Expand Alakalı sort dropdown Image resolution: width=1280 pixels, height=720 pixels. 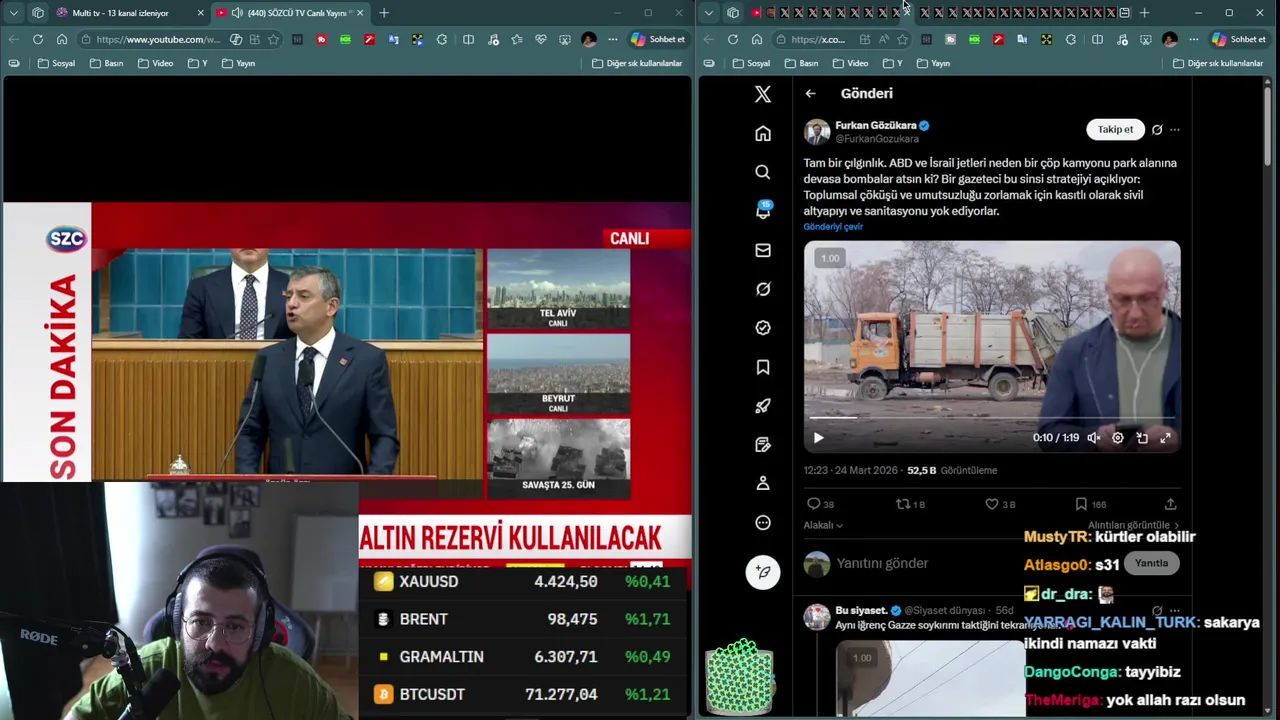pyautogui.click(x=823, y=525)
